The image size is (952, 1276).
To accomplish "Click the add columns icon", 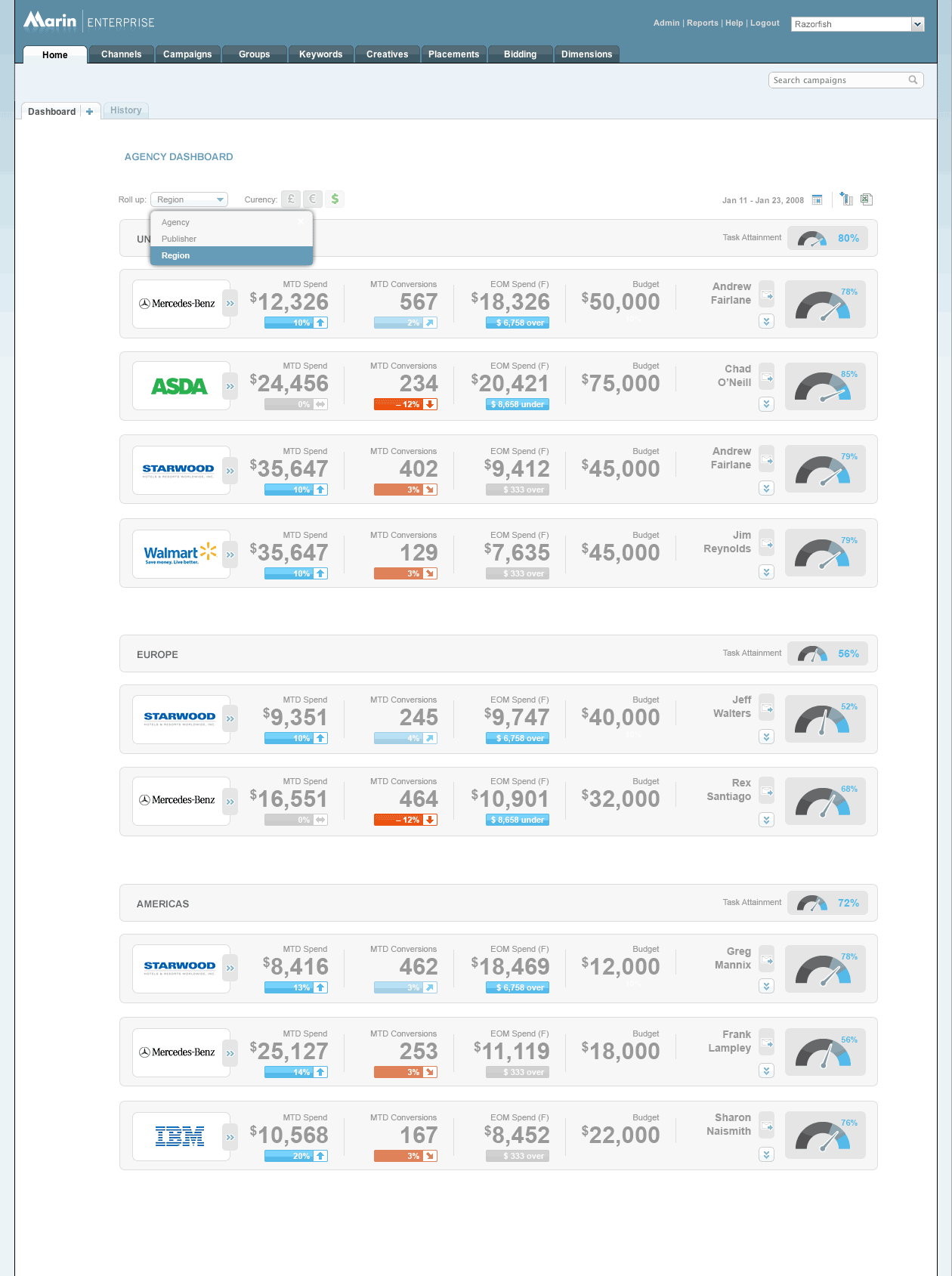I will click(846, 199).
